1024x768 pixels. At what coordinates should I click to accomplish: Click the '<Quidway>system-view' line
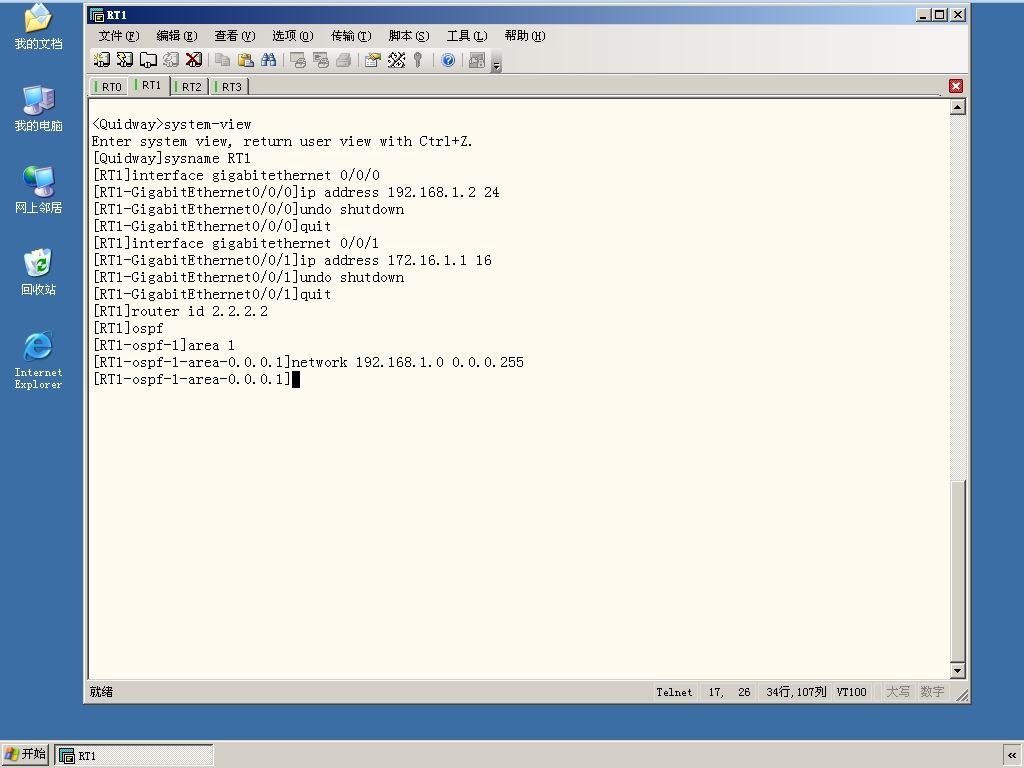(x=172, y=125)
